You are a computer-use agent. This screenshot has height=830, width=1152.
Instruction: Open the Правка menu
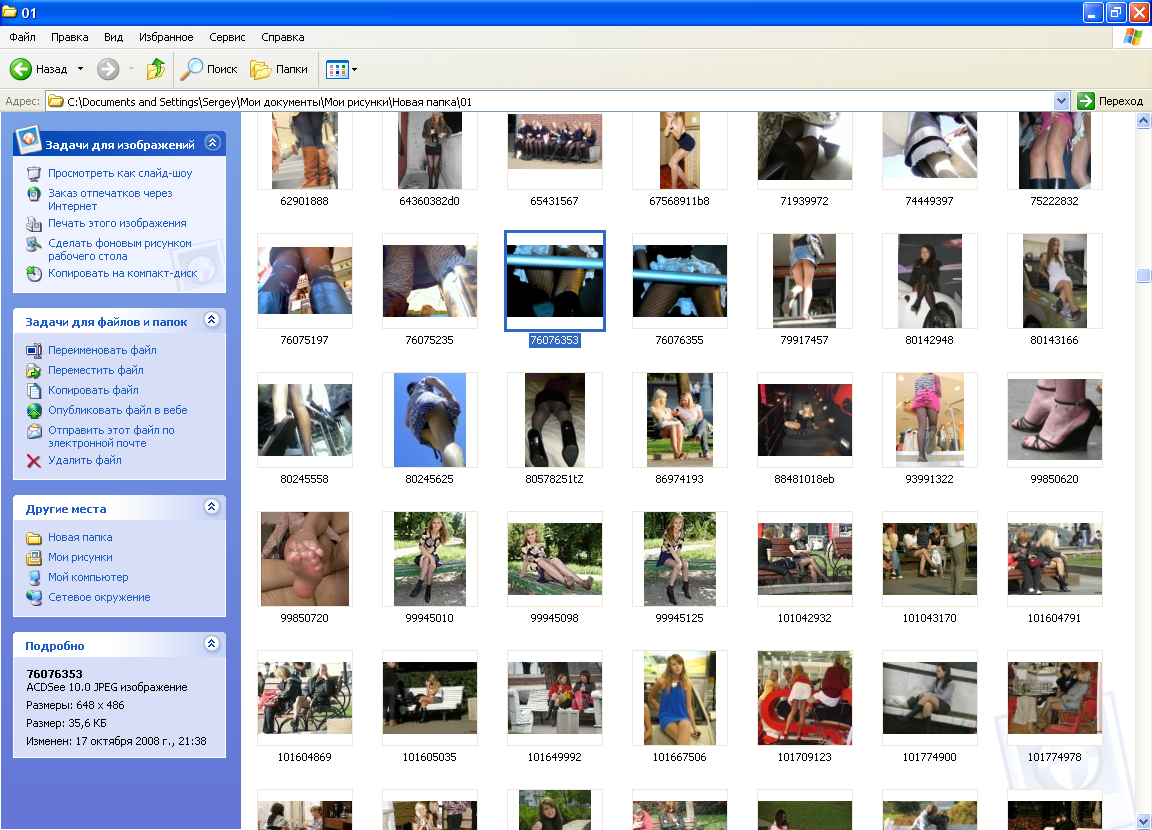pos(70,37)
